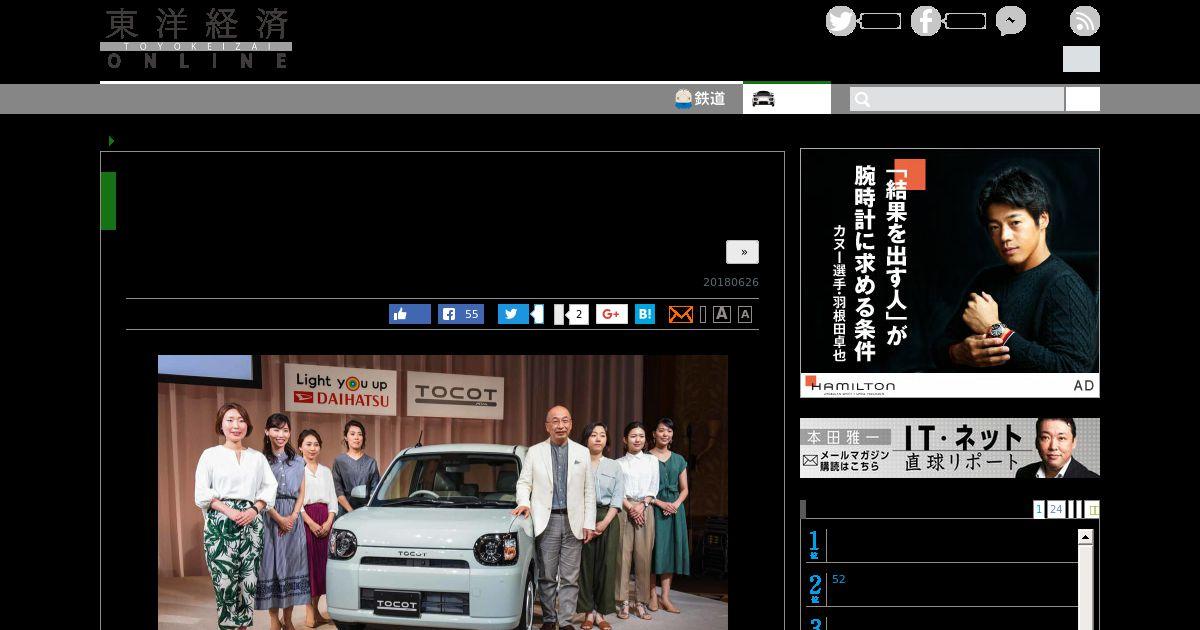Viewport: 1200px width, 630px height.
Task: Select ranking tab labeled 24
Action: [1056, 509]
